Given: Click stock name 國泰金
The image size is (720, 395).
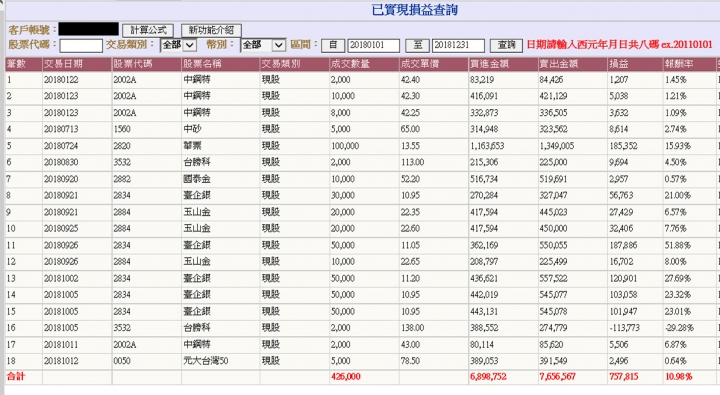Looking at the screenshot, I should point(197,179).
